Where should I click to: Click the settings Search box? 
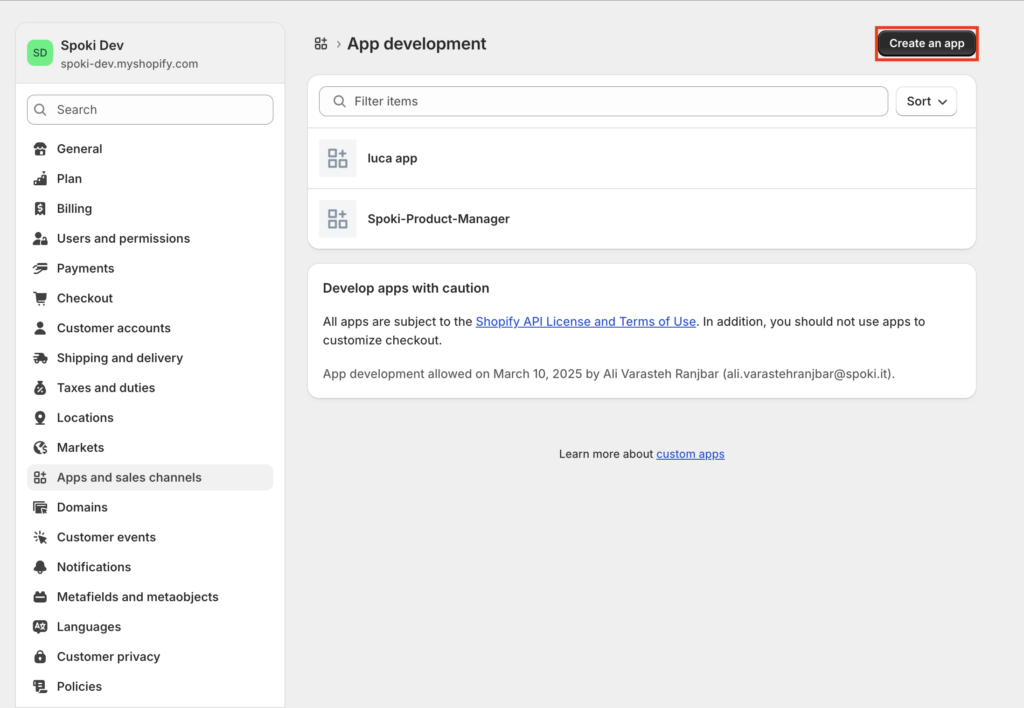[150, 110]
